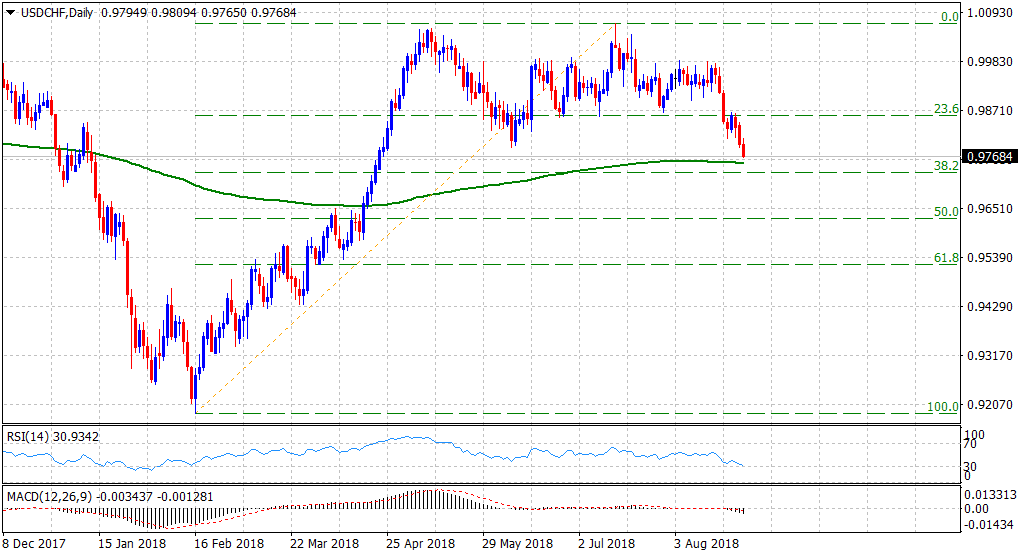Click the 29 May 2018 date label

point(517,544)
